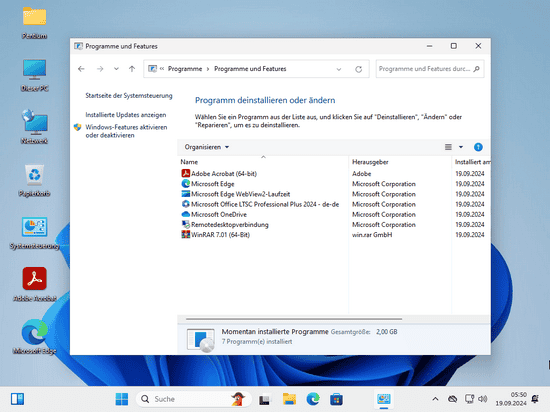Sort by Installiert am column header
550x412 pixels.
tap(472, 162)
